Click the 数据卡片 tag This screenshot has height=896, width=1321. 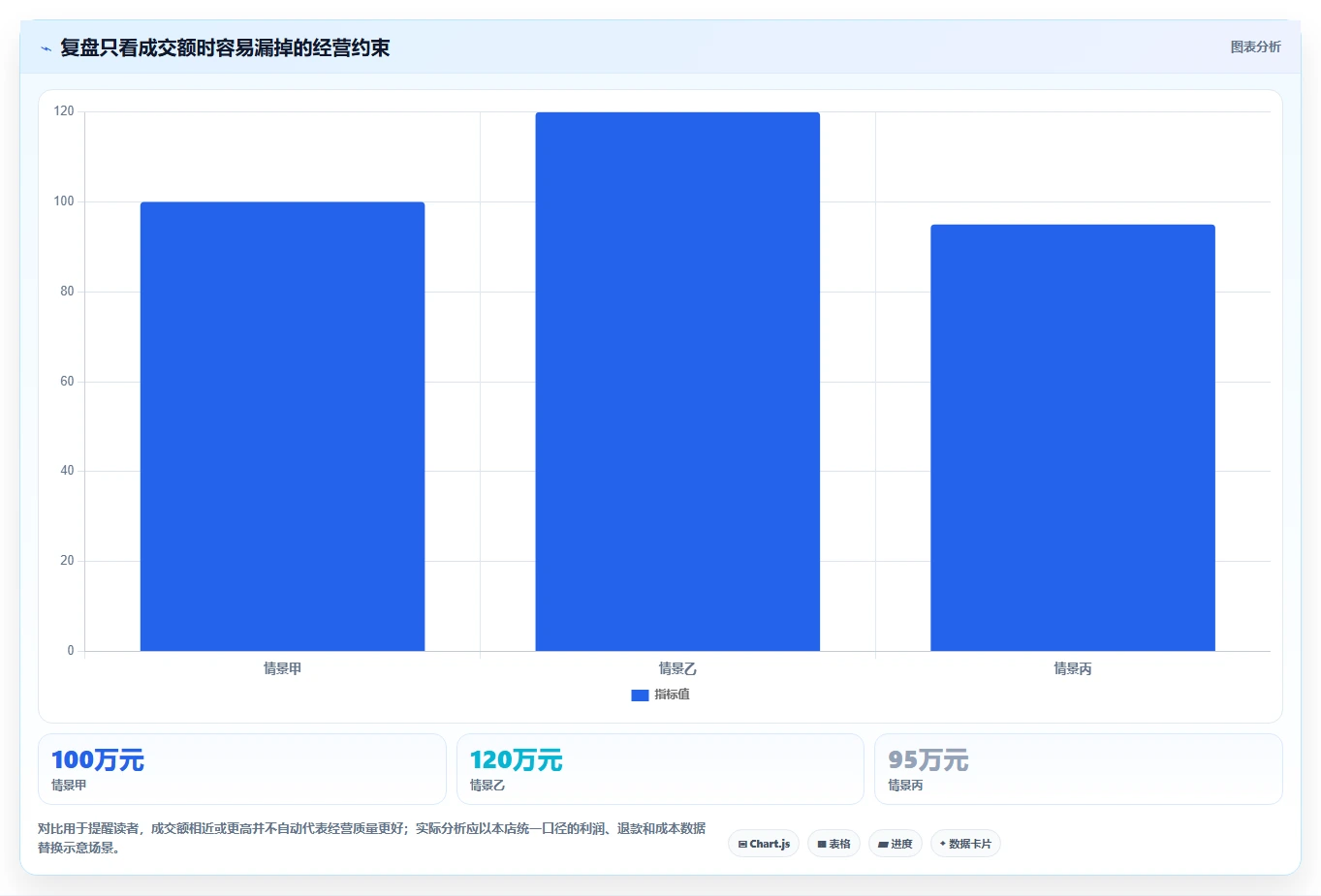965,844
